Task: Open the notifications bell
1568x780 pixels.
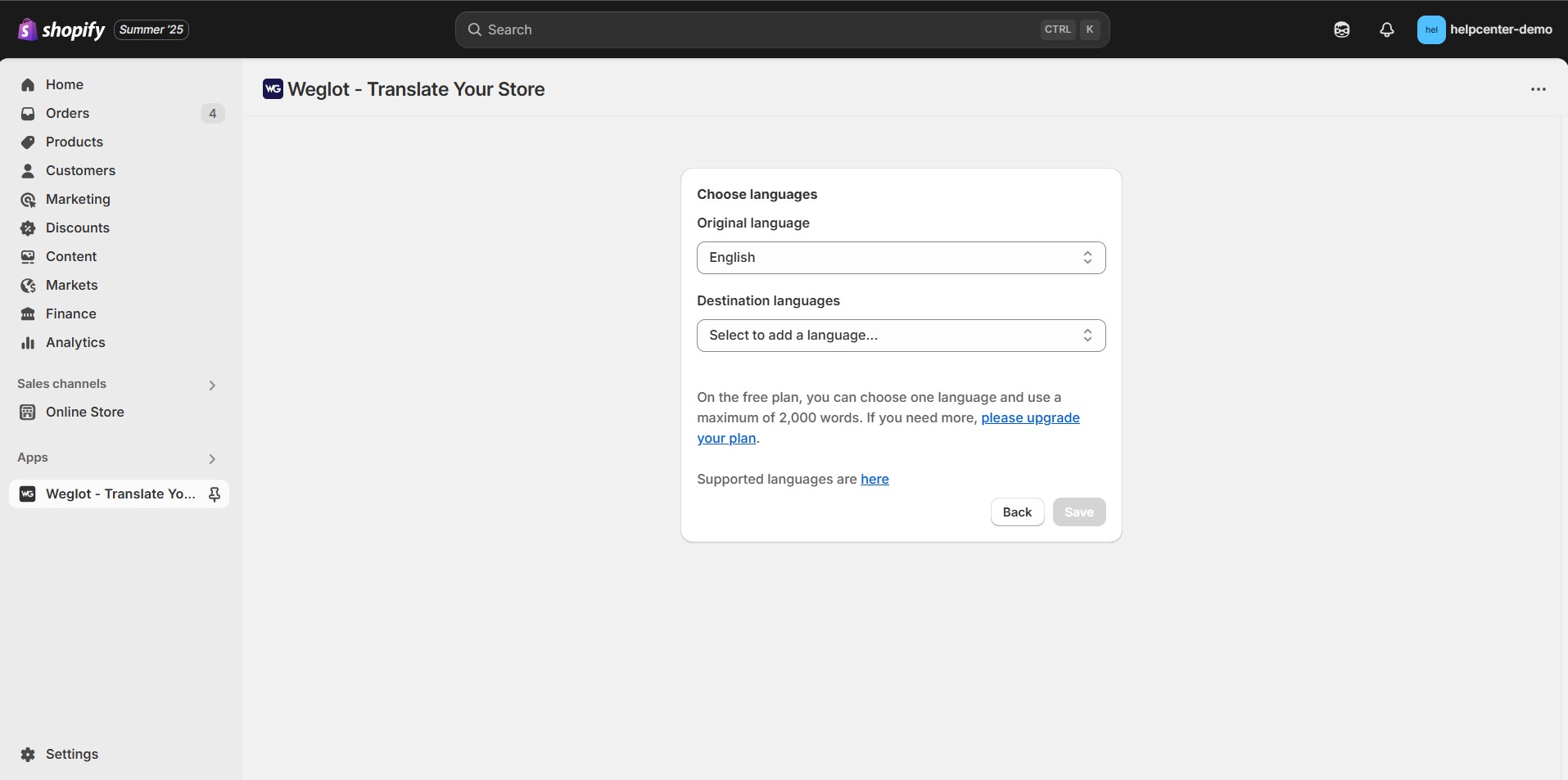Action: [1386, 29]
